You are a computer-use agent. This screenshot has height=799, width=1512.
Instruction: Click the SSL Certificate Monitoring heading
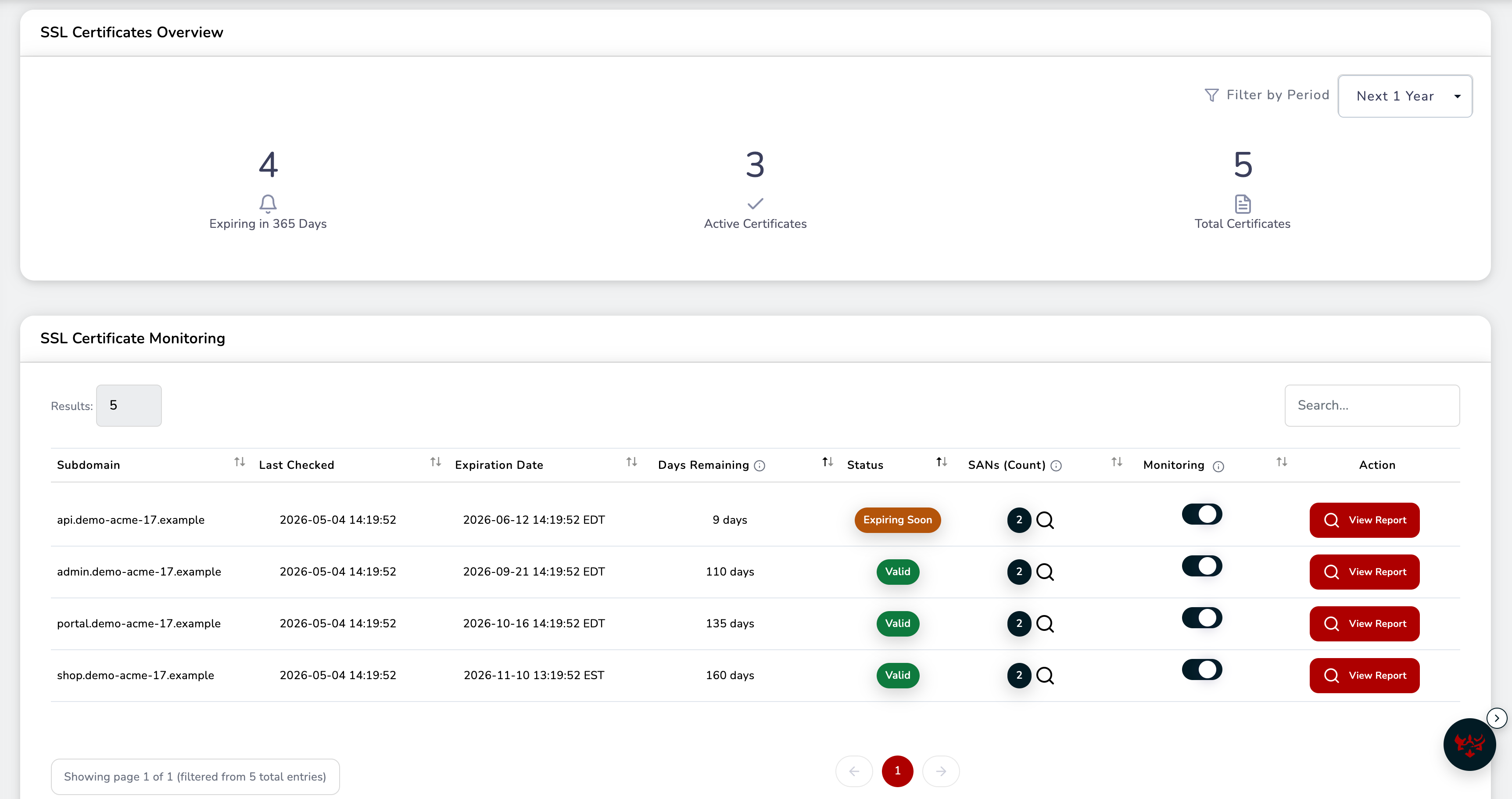pos(133,338)
